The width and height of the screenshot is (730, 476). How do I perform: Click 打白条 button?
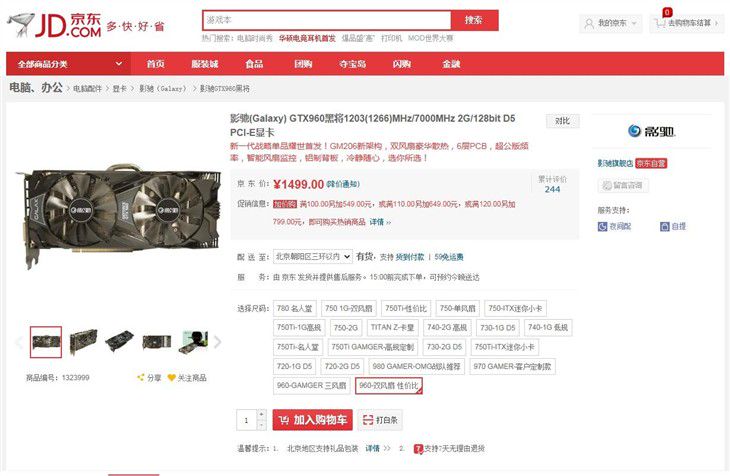pos(380,420)
